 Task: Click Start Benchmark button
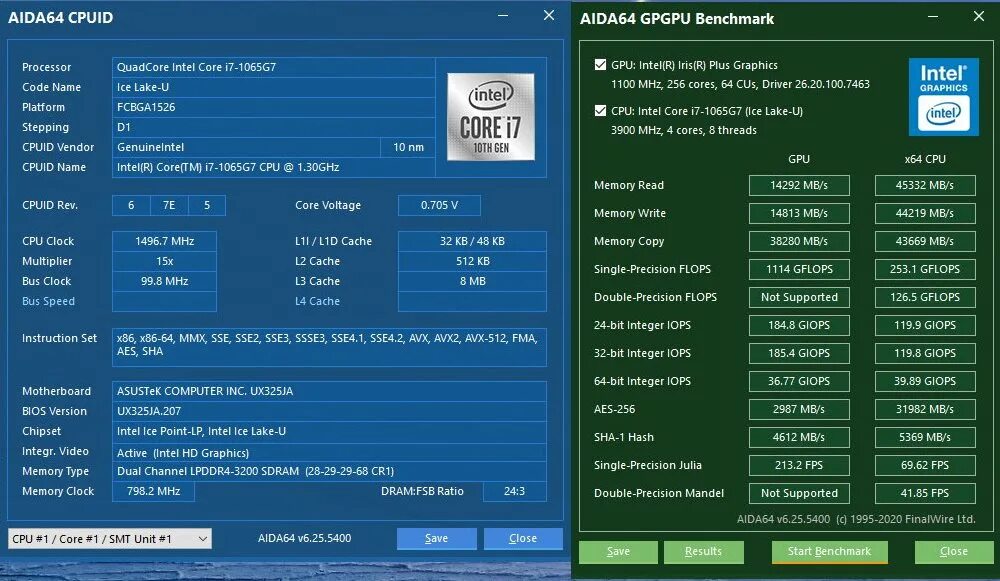click(x=829, y=552)
